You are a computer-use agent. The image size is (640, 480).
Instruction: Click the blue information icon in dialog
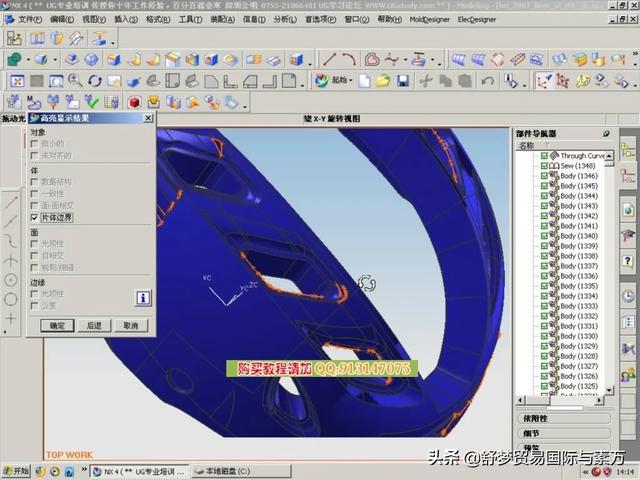(x=143, y=298)
